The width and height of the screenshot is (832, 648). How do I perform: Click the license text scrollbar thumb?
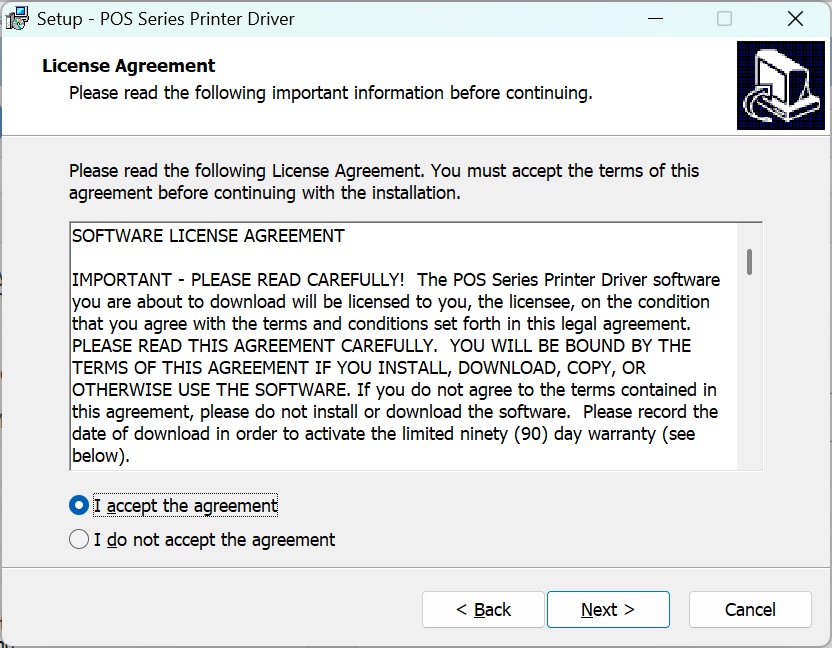coord(749,262)
